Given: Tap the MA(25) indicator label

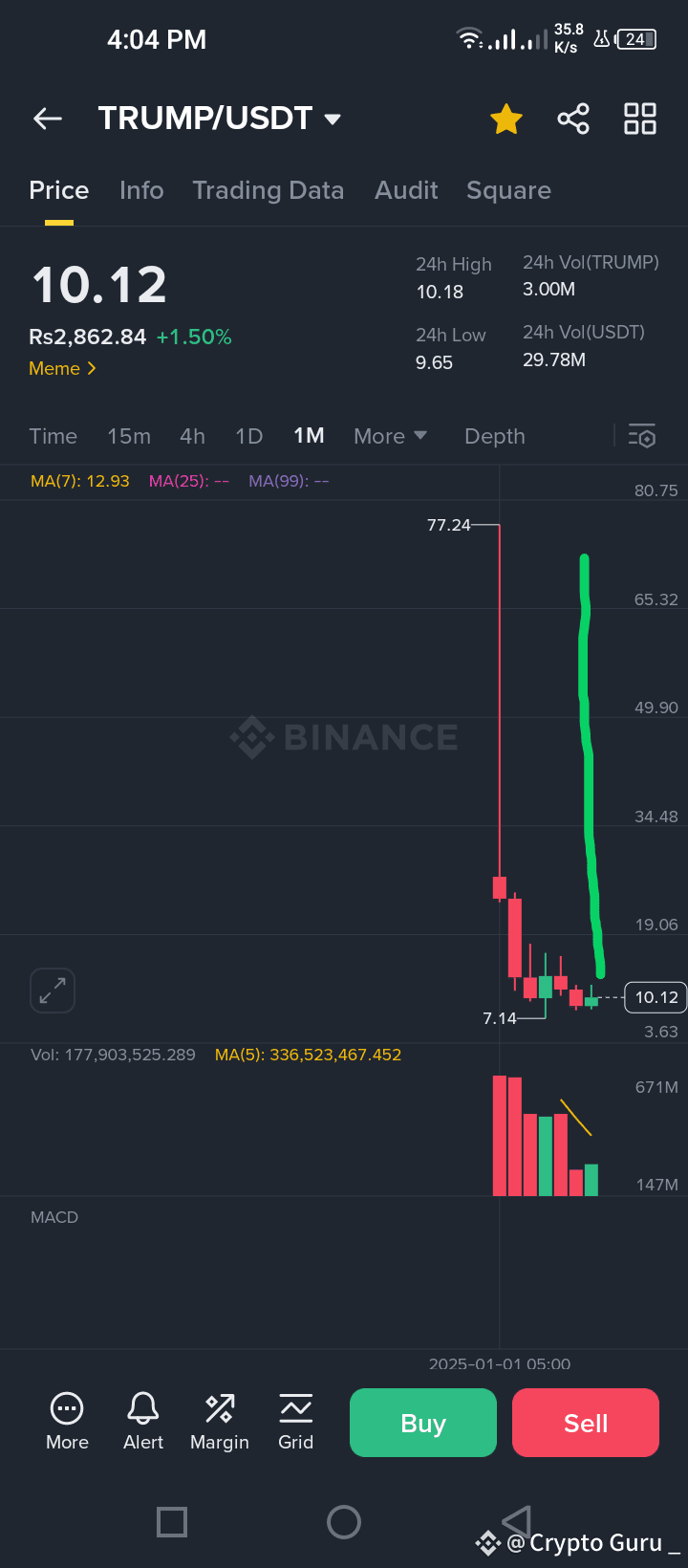Looking at the screenshot, I should [x=188, y=481].
